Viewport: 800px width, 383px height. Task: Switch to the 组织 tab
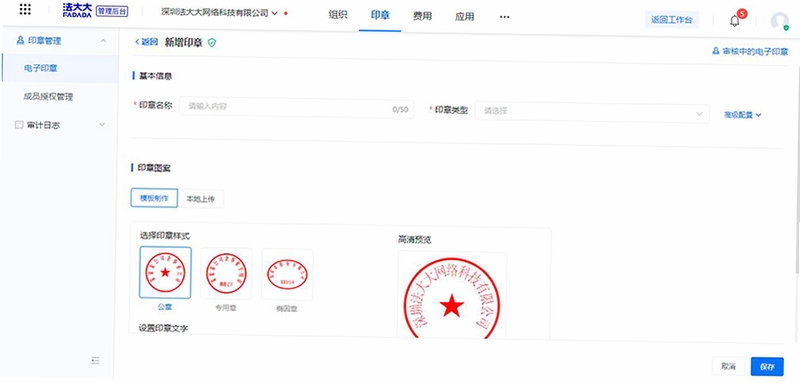338,15
